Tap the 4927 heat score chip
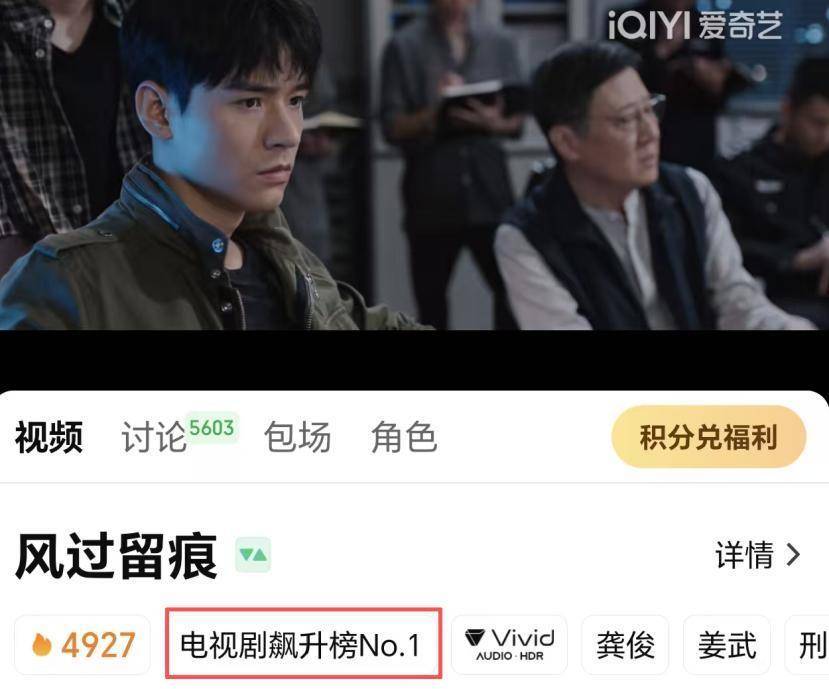 82,645
